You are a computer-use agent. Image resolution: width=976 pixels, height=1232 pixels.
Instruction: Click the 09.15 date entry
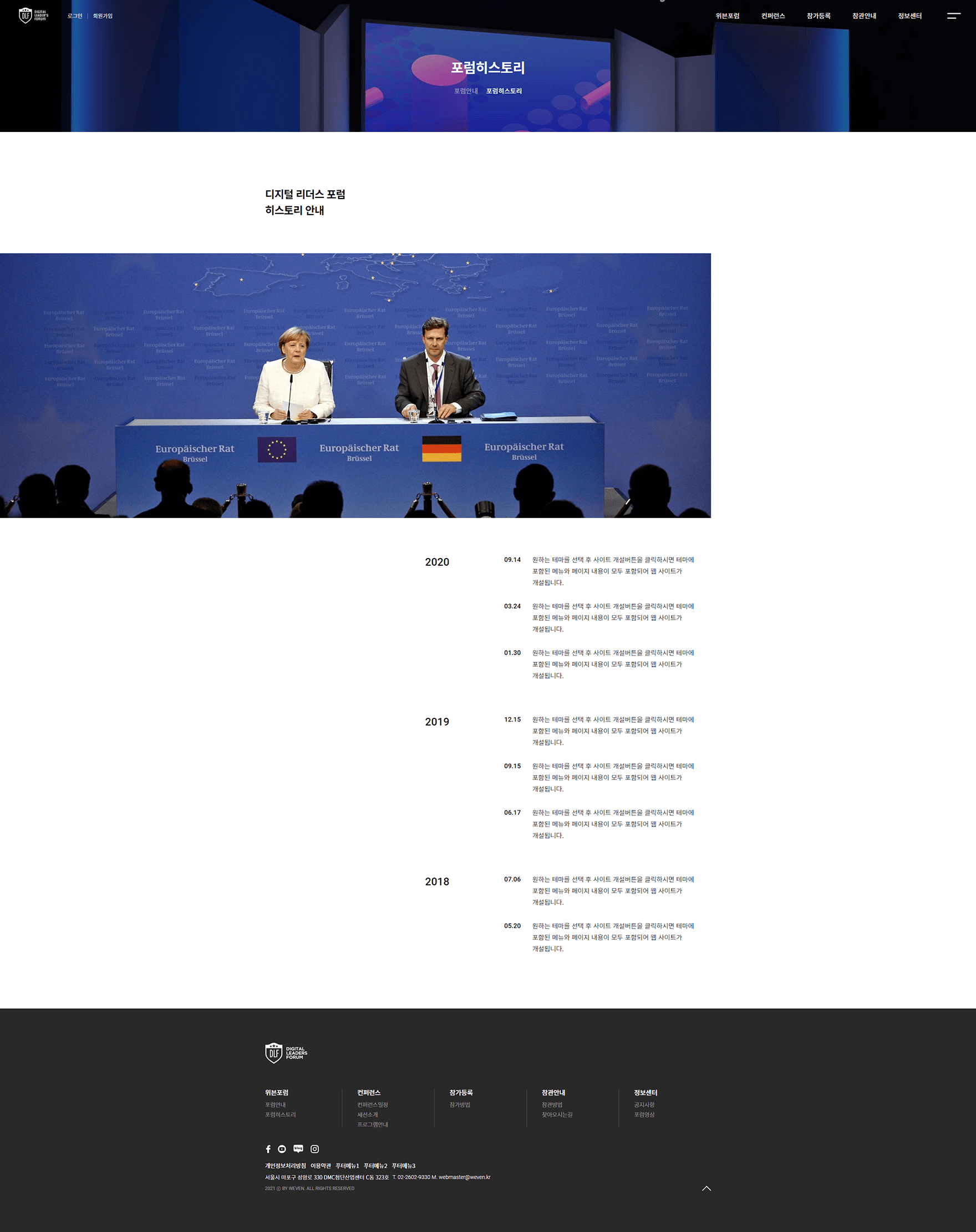[512, 766]
